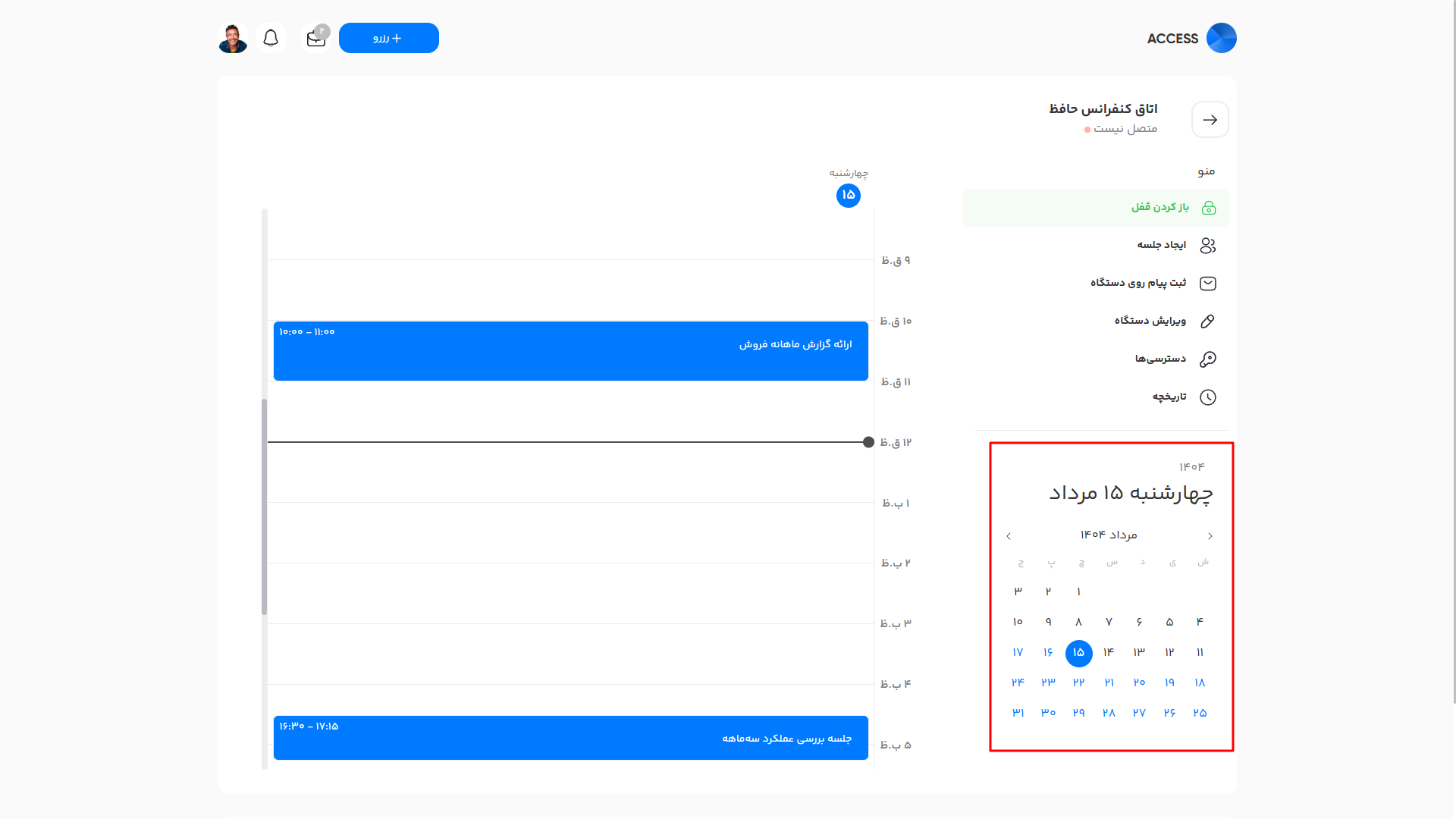
Task: Open the ارائه گزارش ماهانه فروش event block
Action: 570,351
